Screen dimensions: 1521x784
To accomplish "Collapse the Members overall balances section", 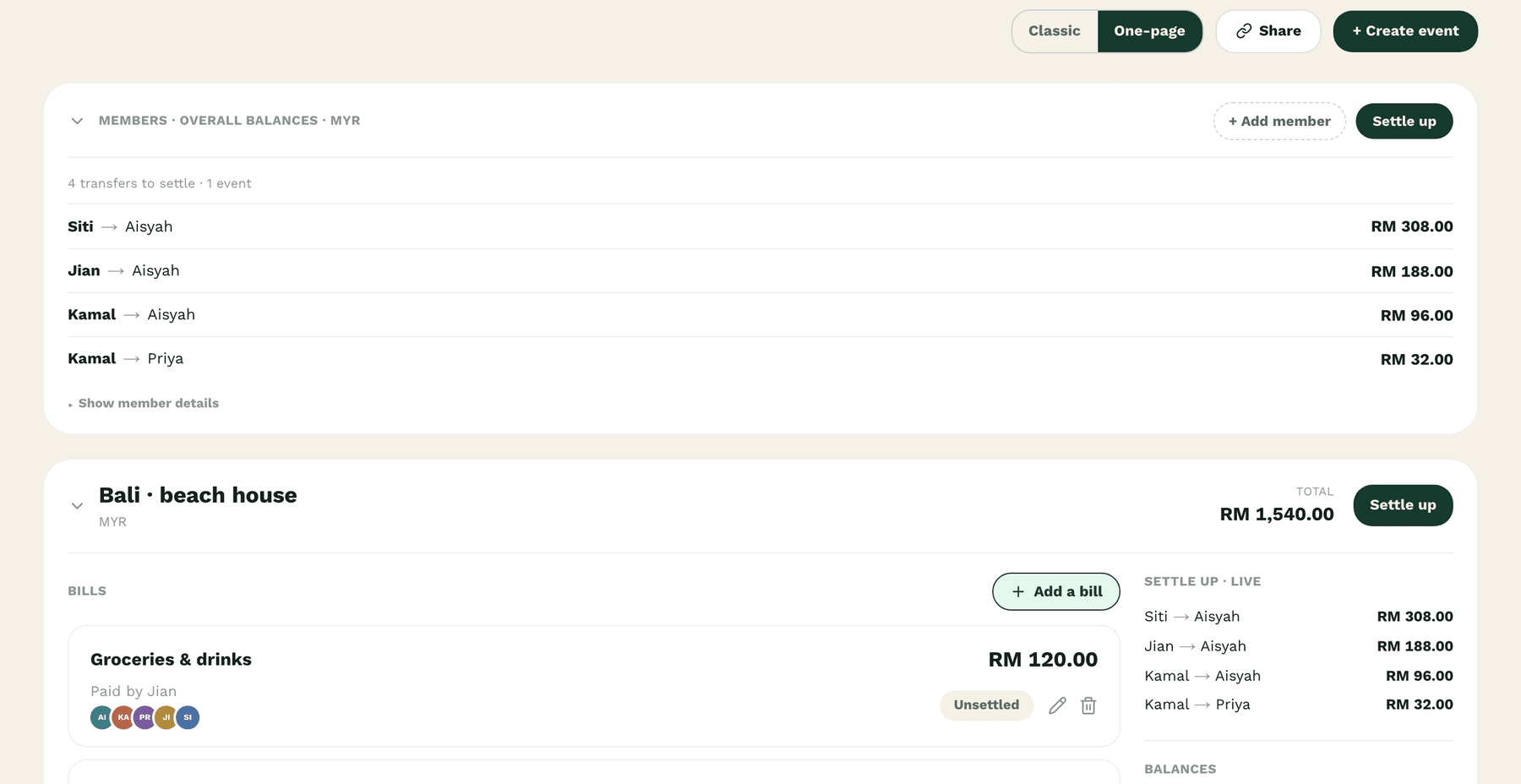I will 77,121.
